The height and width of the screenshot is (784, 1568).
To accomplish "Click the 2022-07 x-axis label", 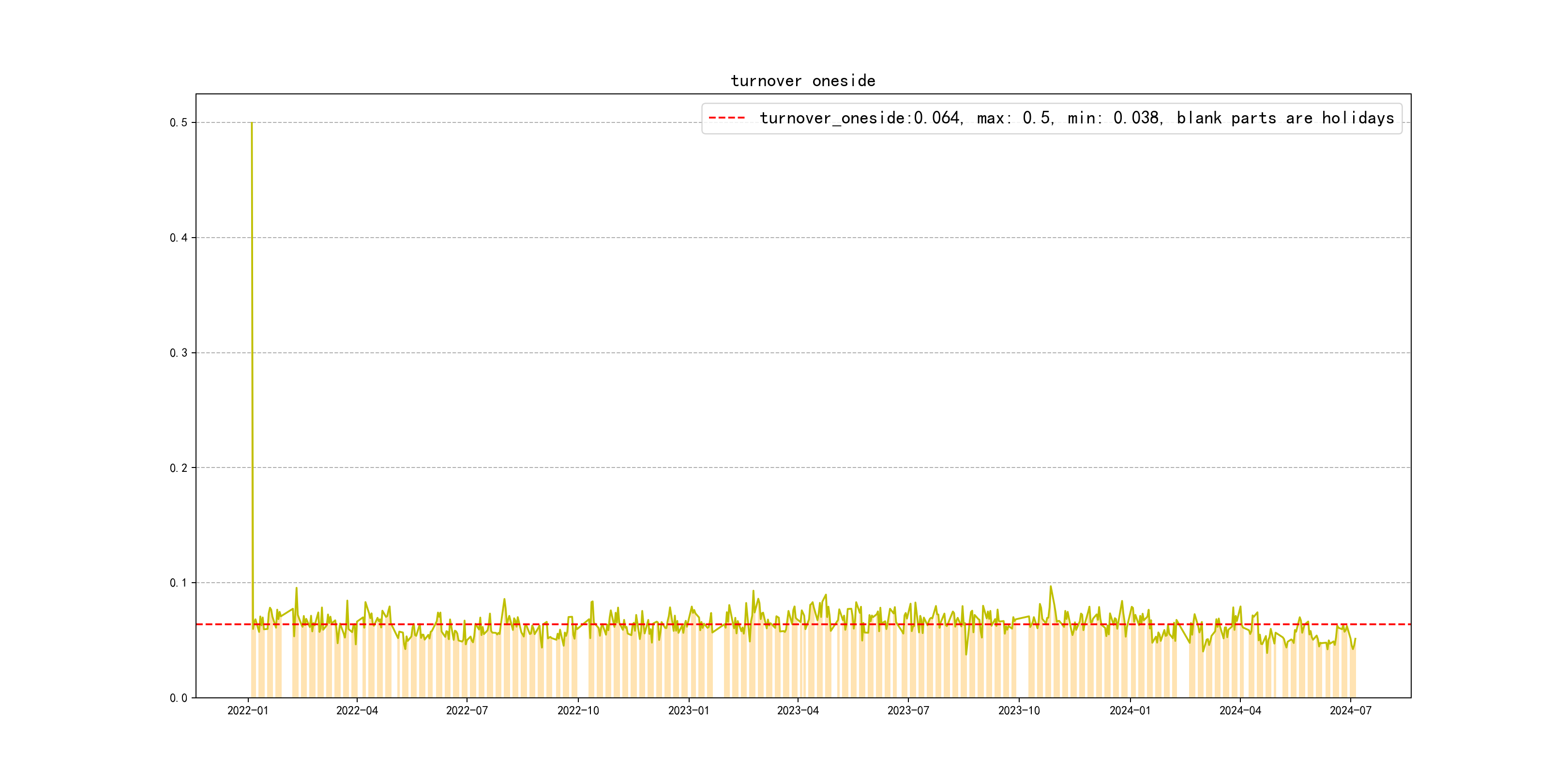I will [x=467, y=711].
